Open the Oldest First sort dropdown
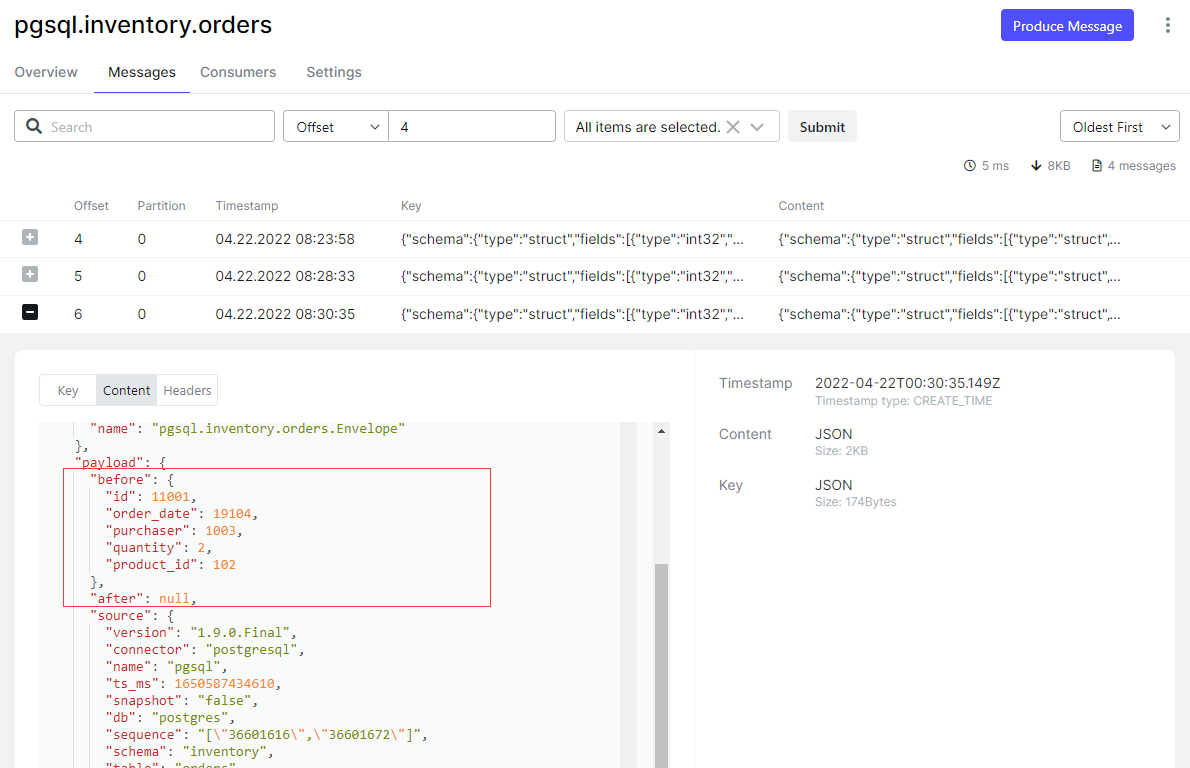Screen dimensions: 1190x768 [x=1119, y=127]
